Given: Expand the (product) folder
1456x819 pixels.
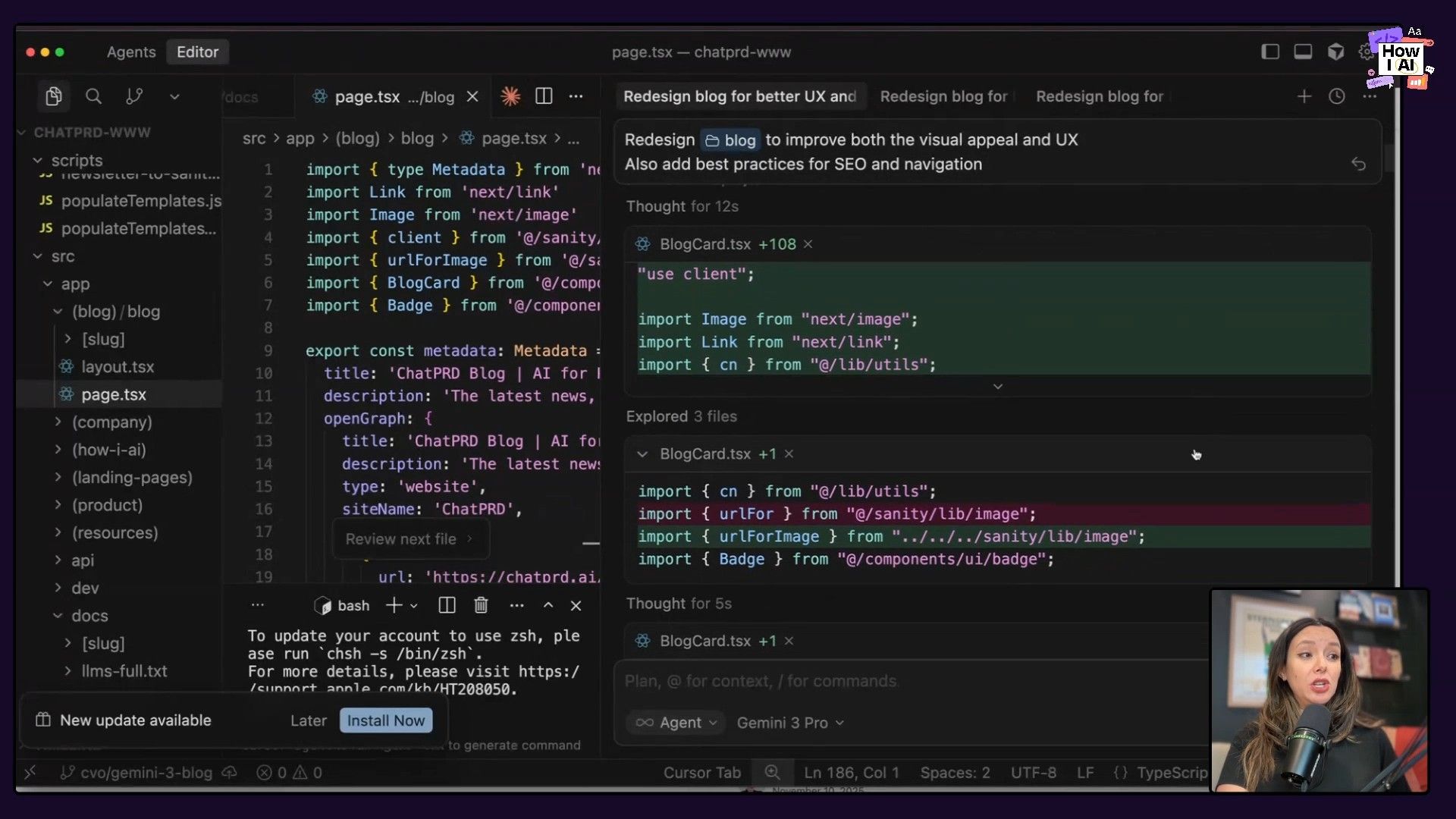Looking at the screenshot, I should click(106, 505).
